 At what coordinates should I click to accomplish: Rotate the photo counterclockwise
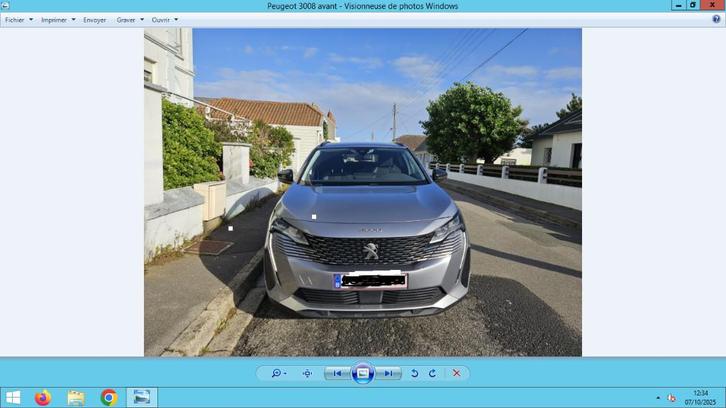pos(414,373)
